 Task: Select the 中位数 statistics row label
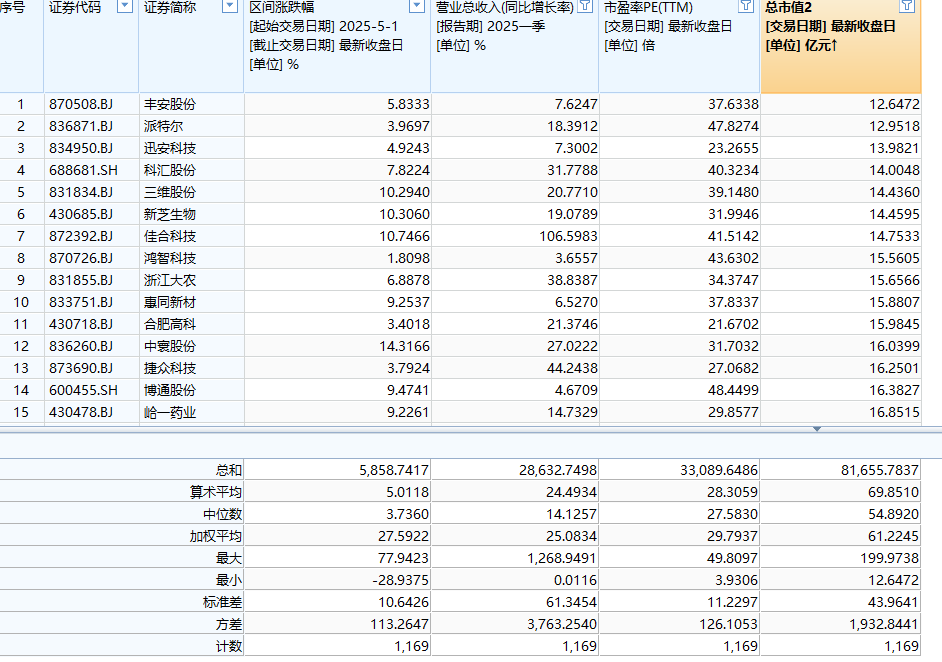click(222, 515)
